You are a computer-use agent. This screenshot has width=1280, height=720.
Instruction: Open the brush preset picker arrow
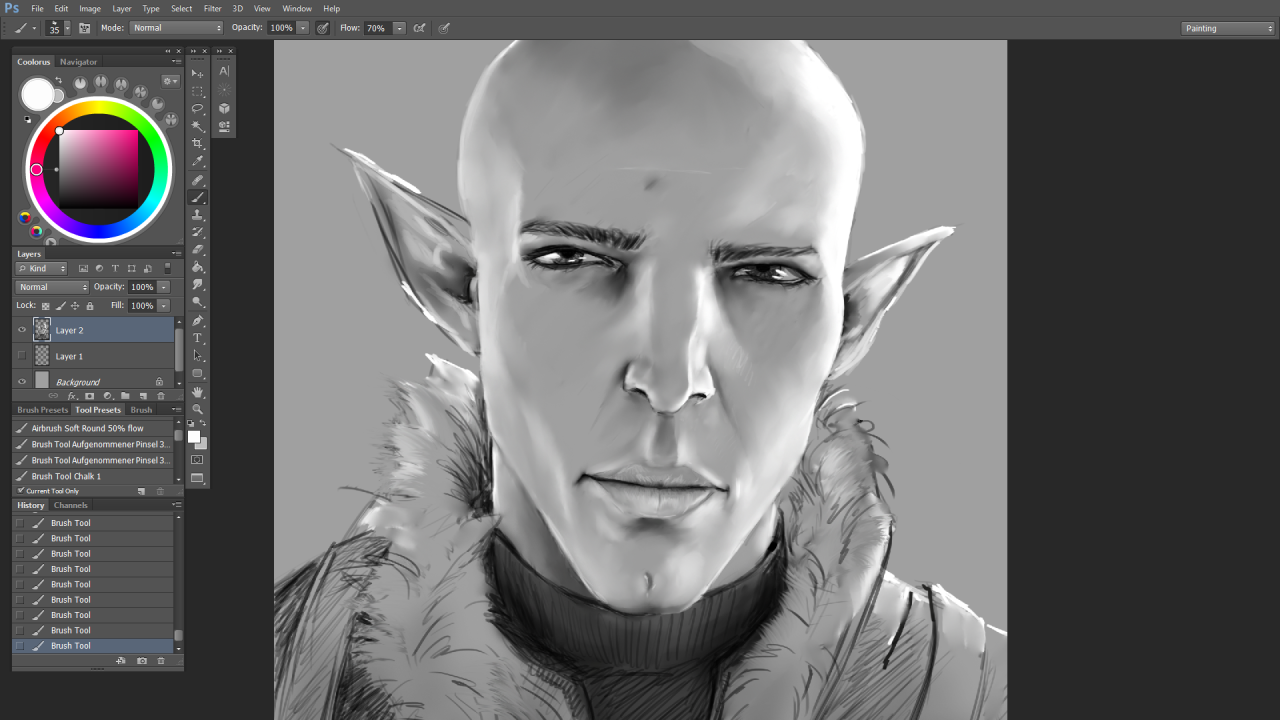(x=67, y=28)
